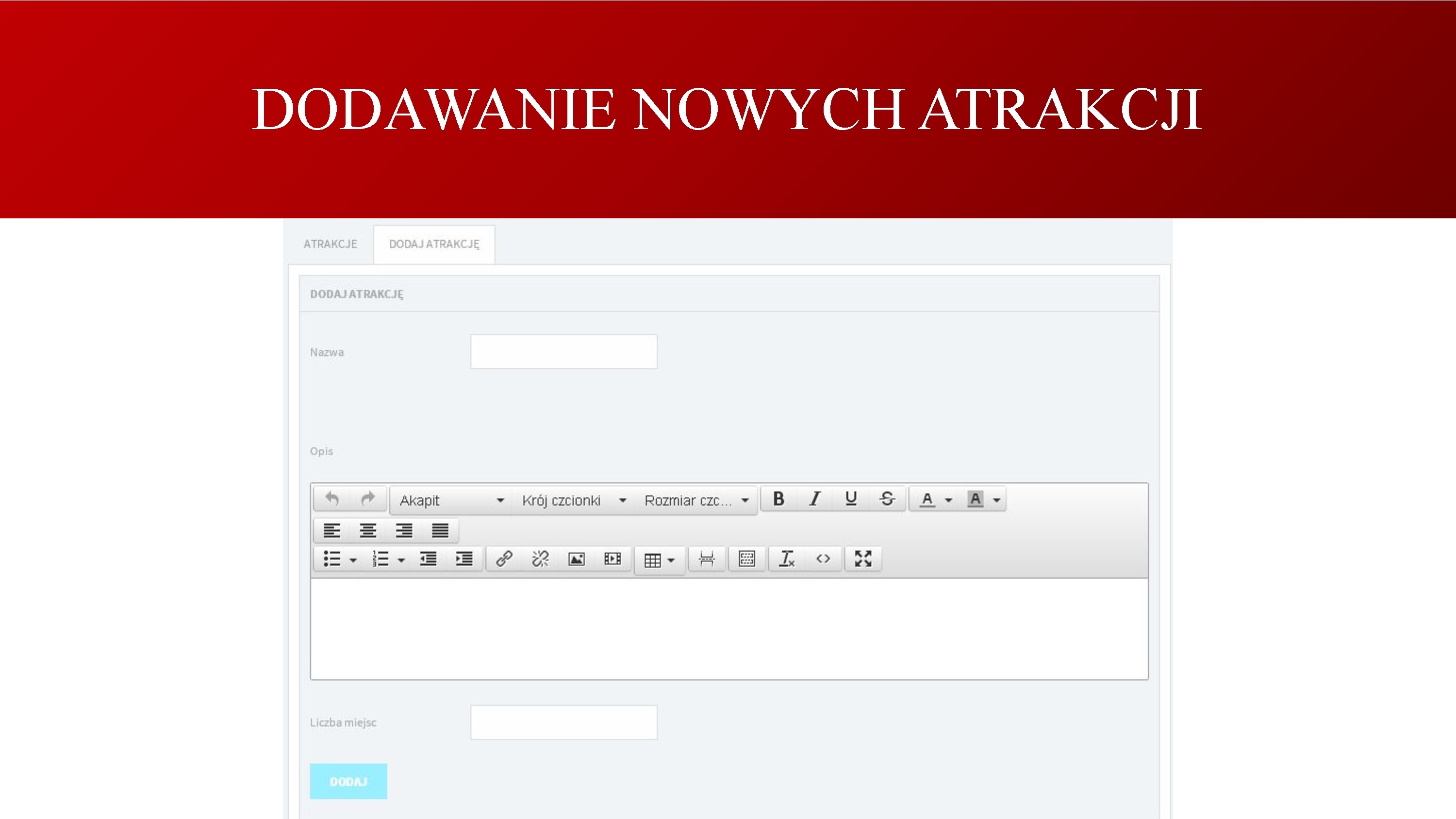The width and height of the screenshot is (1456, 819).
Task: Click the DODAJ submit button
Action: [348, 781]
